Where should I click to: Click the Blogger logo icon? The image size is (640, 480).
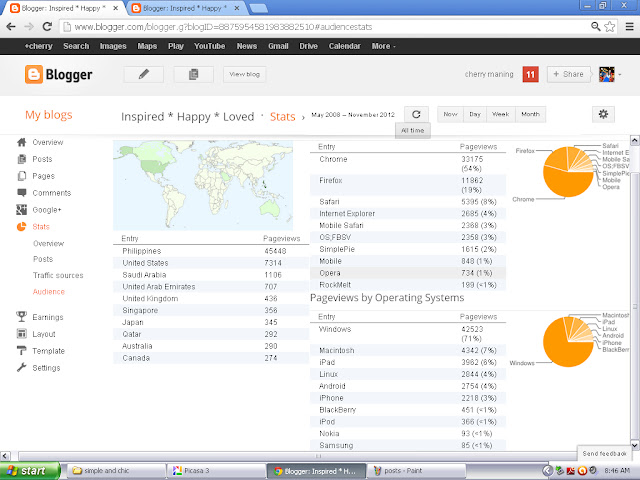point(33,74)
